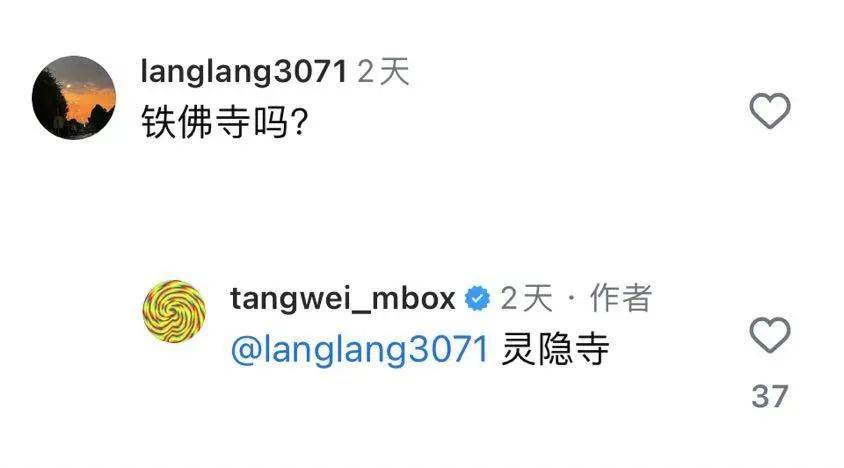Toggle like on the author's 灵隐寺 reply

[770, 335]
